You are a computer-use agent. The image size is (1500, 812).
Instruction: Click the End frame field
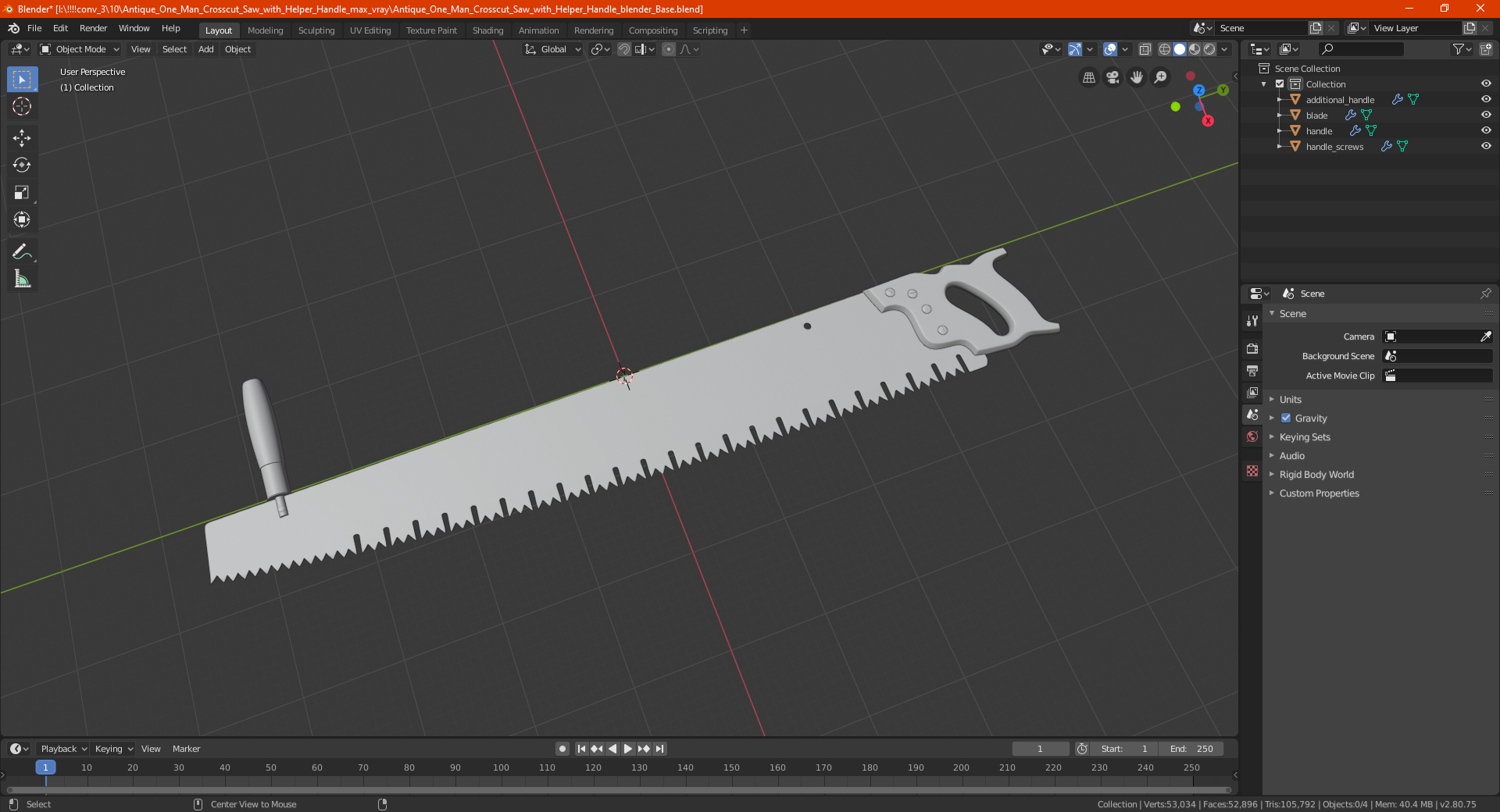pyautogui.click(x=1191, y=749)
